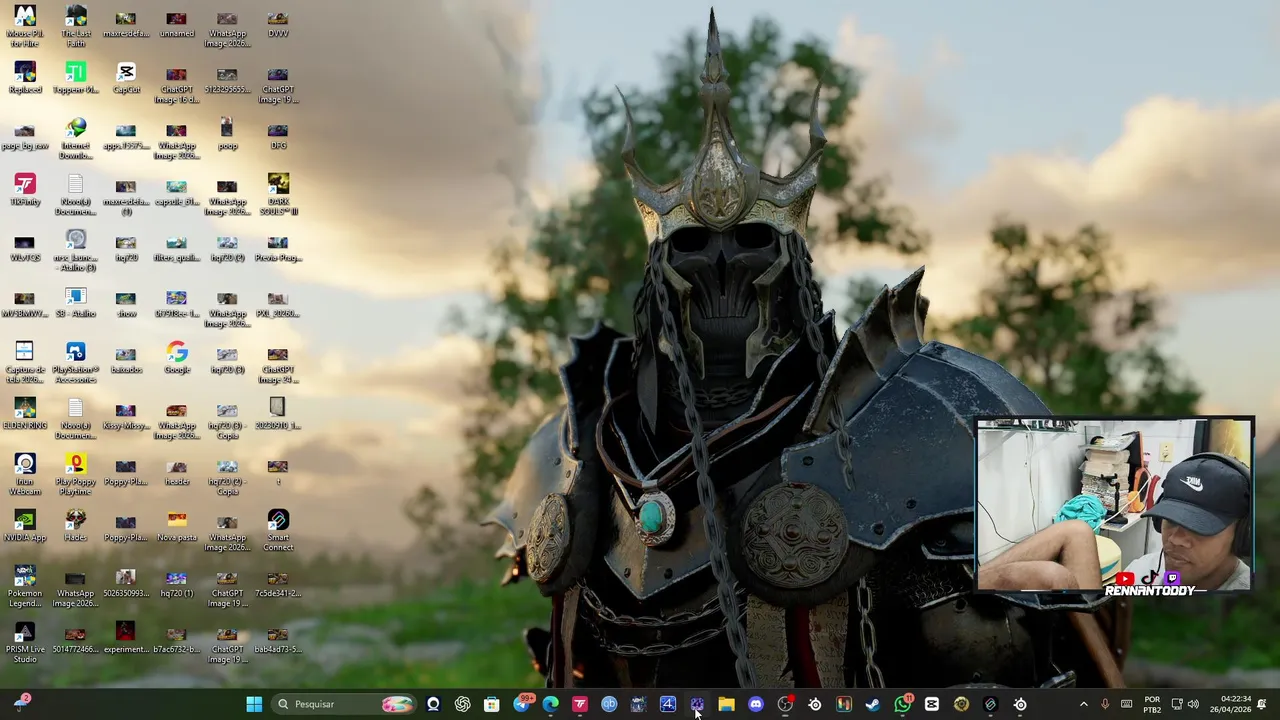This screenshot has height=720, width=1280.
Task: Select the Capture de tela 2026 file
Action: pos(25,363)
